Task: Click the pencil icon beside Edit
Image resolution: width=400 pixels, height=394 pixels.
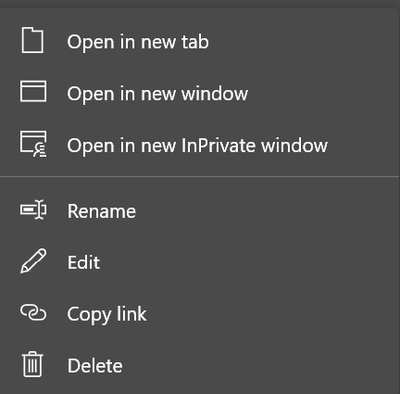Action: coord(33,261)
